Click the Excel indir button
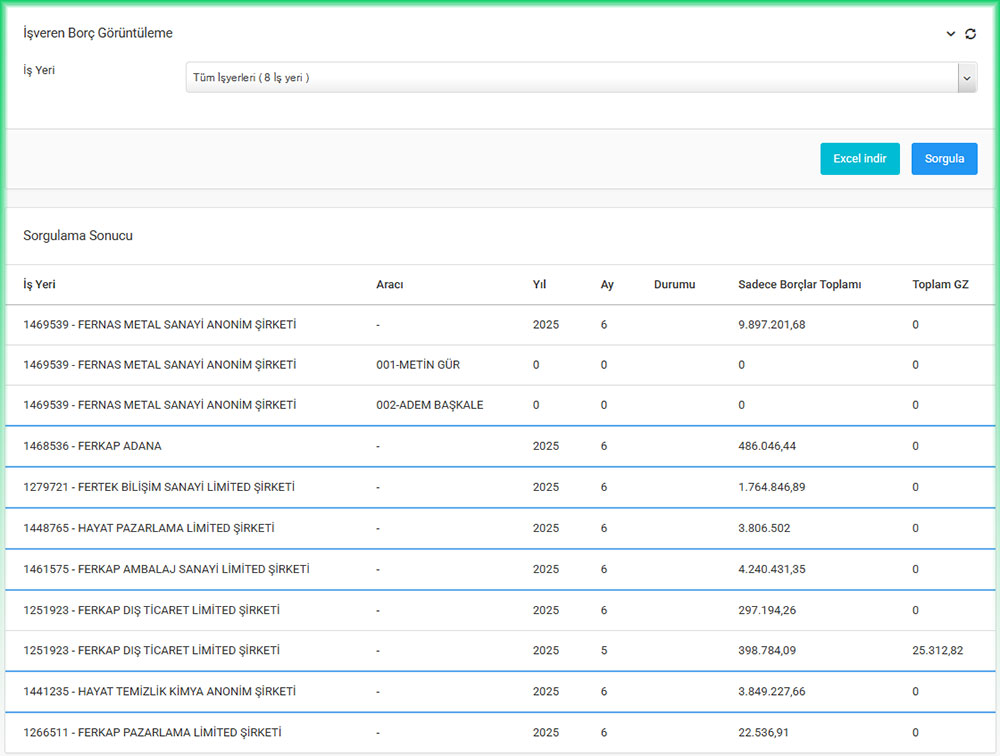 tap(860, 159)
